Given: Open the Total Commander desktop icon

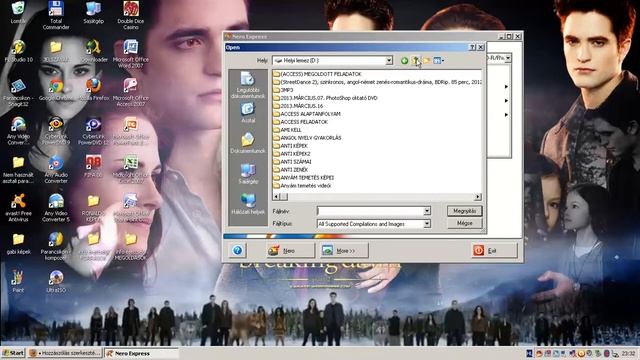Looking at the screenshot, I should [x=56, y=16].
